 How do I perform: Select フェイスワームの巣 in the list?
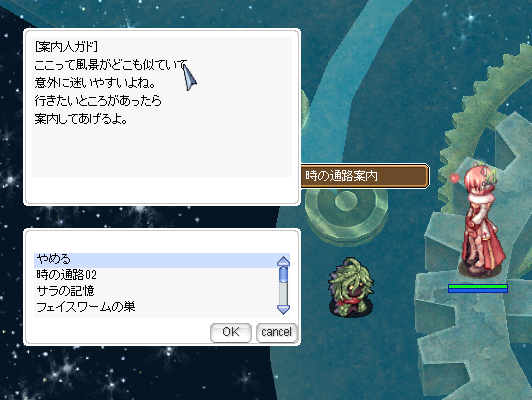(86, 307)
